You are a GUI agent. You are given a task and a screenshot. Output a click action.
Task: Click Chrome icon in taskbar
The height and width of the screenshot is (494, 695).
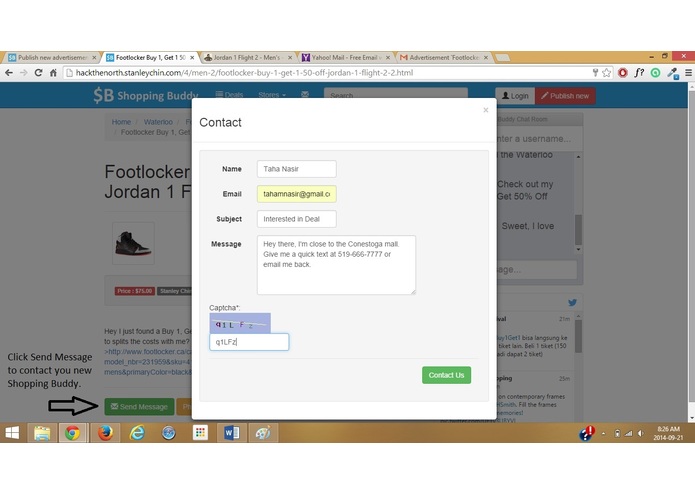[73, 433]
